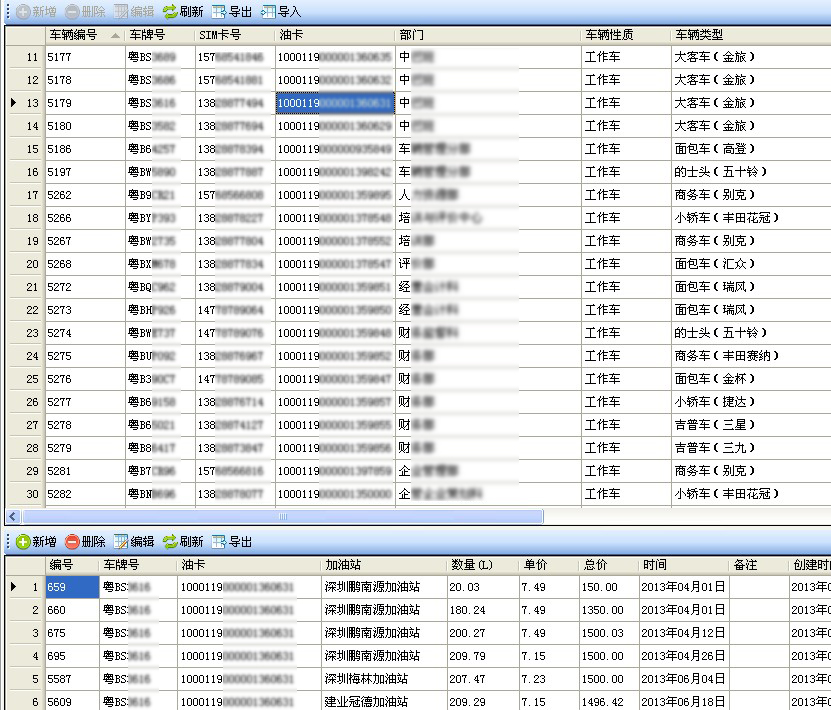Click the export (导出) icon in bottom toolbar

click(219, 542)
